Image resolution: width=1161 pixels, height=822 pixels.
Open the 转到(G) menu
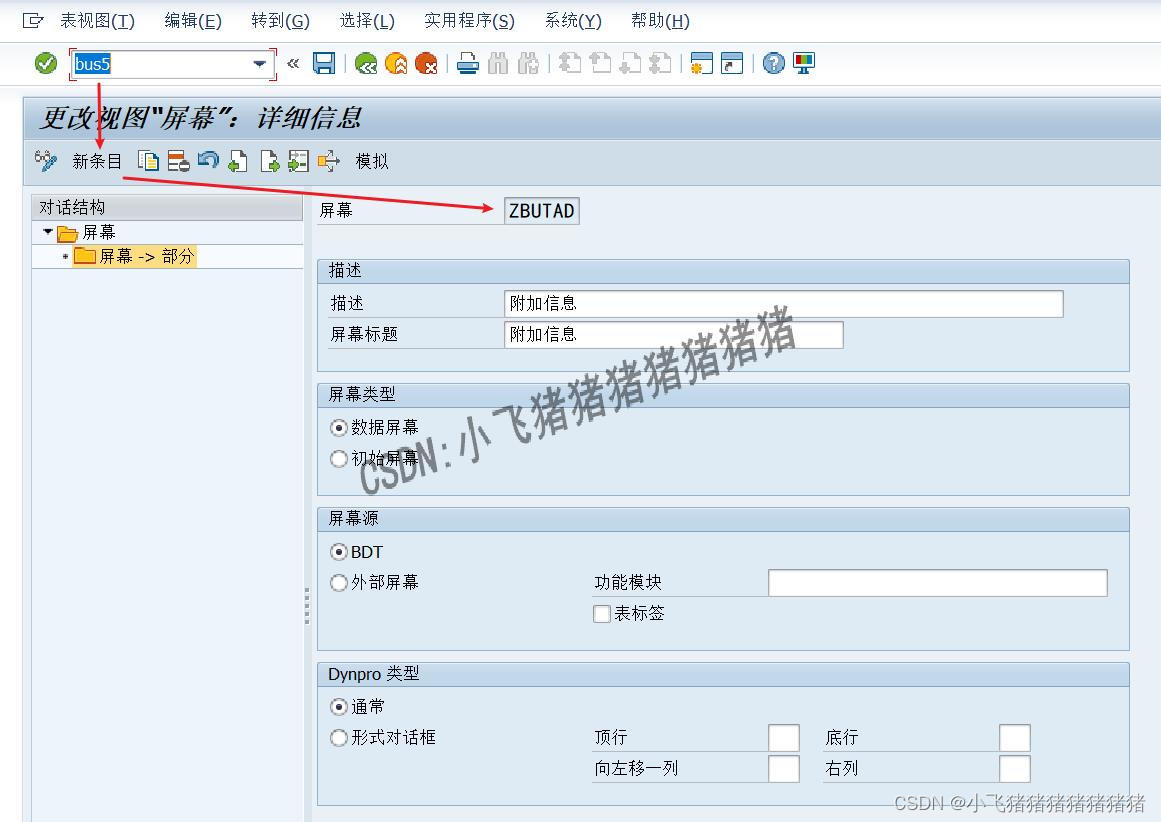click(x=280, y=21)
